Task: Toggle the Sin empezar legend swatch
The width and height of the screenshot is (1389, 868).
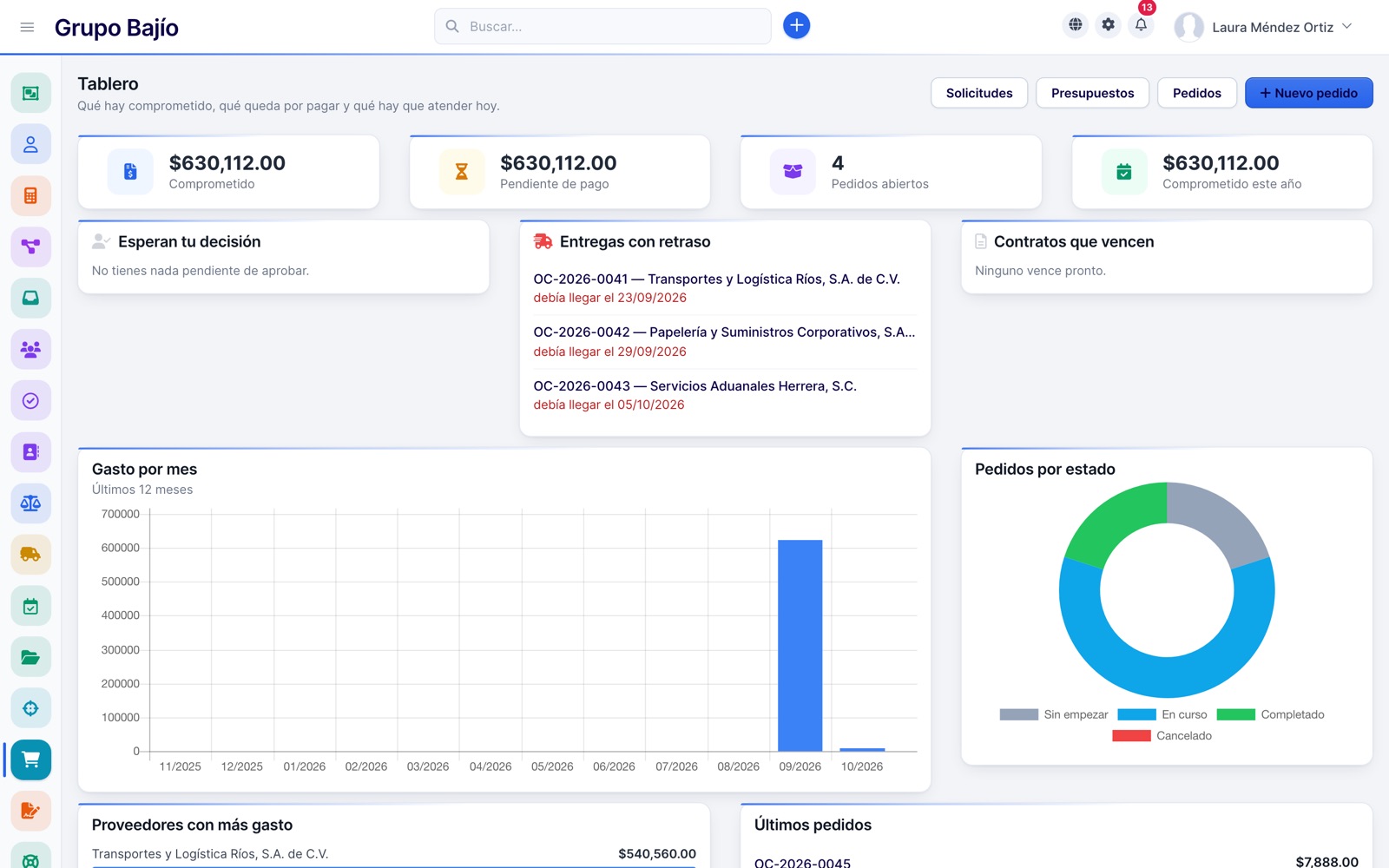Action: (1018, 714)
